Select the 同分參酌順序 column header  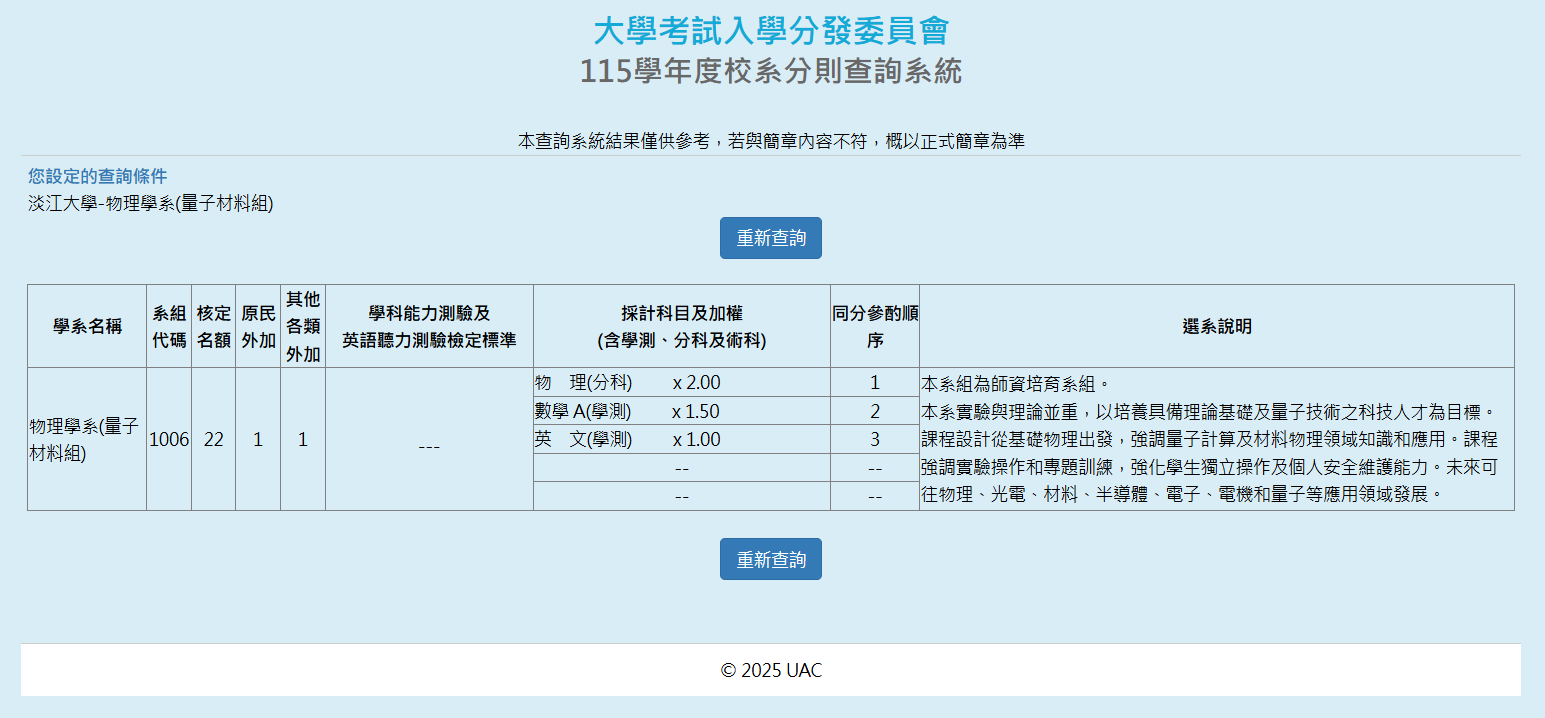(x=874, y=326)
